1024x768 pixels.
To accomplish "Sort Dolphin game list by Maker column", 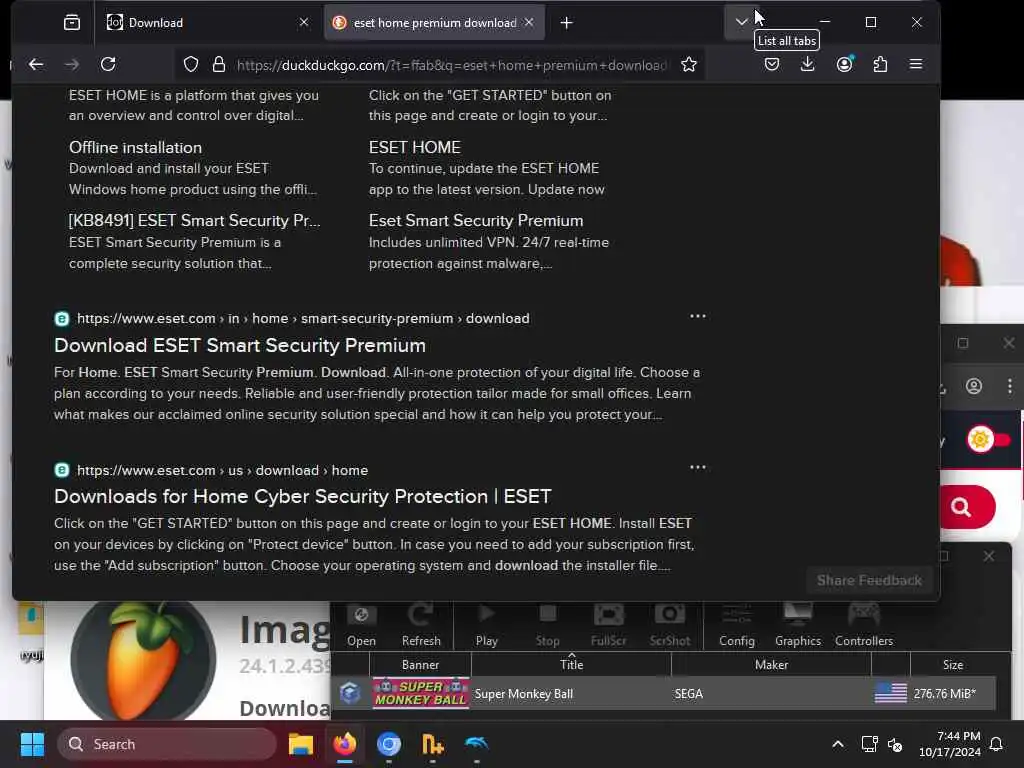I will click(x=771, y=665).
